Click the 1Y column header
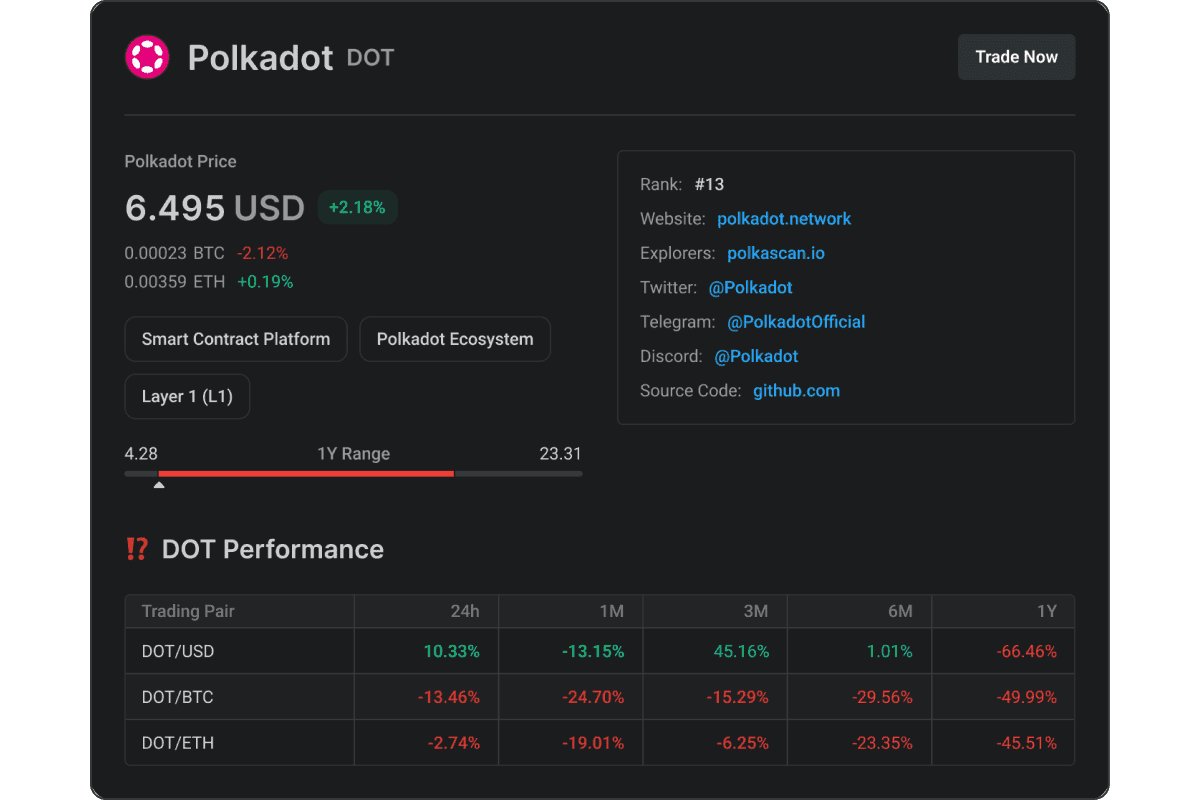Image resolution: width=1200 pixels, height=800 pixels. click(x=1045, y=611)
